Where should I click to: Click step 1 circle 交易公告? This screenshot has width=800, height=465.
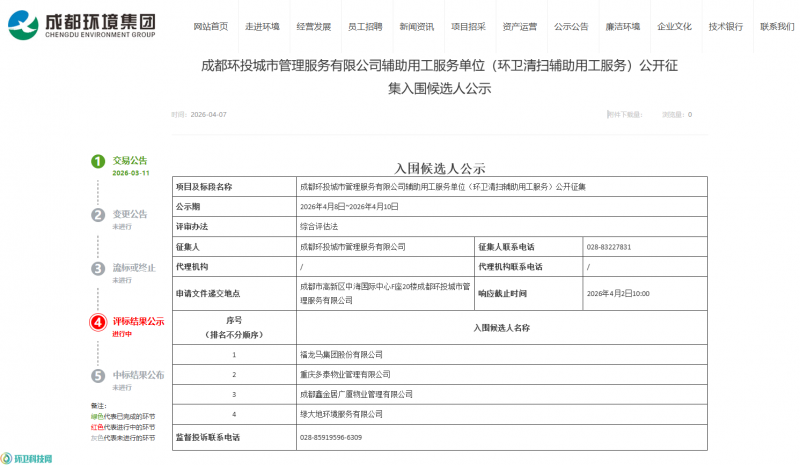tap(98, 161)
